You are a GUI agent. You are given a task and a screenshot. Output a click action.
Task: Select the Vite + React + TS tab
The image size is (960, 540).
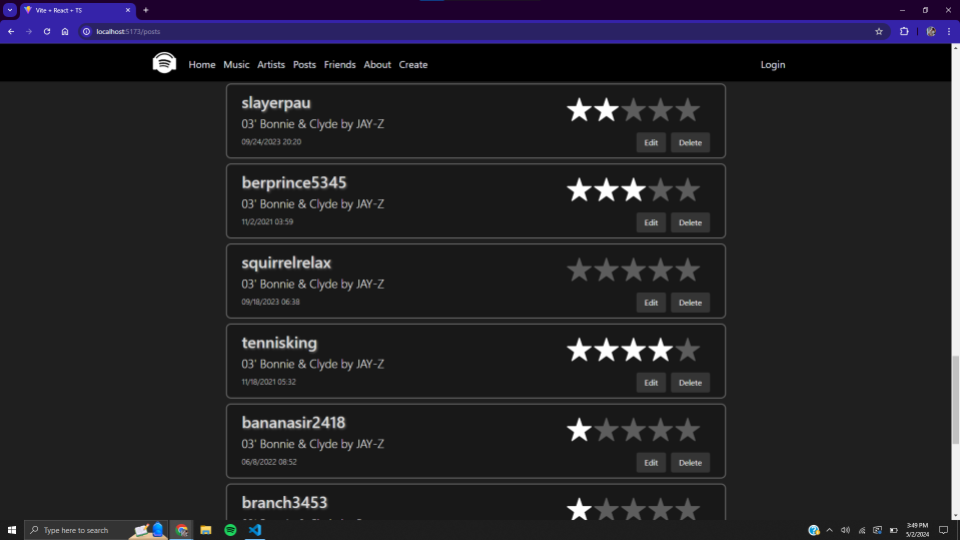coord(77,10)
